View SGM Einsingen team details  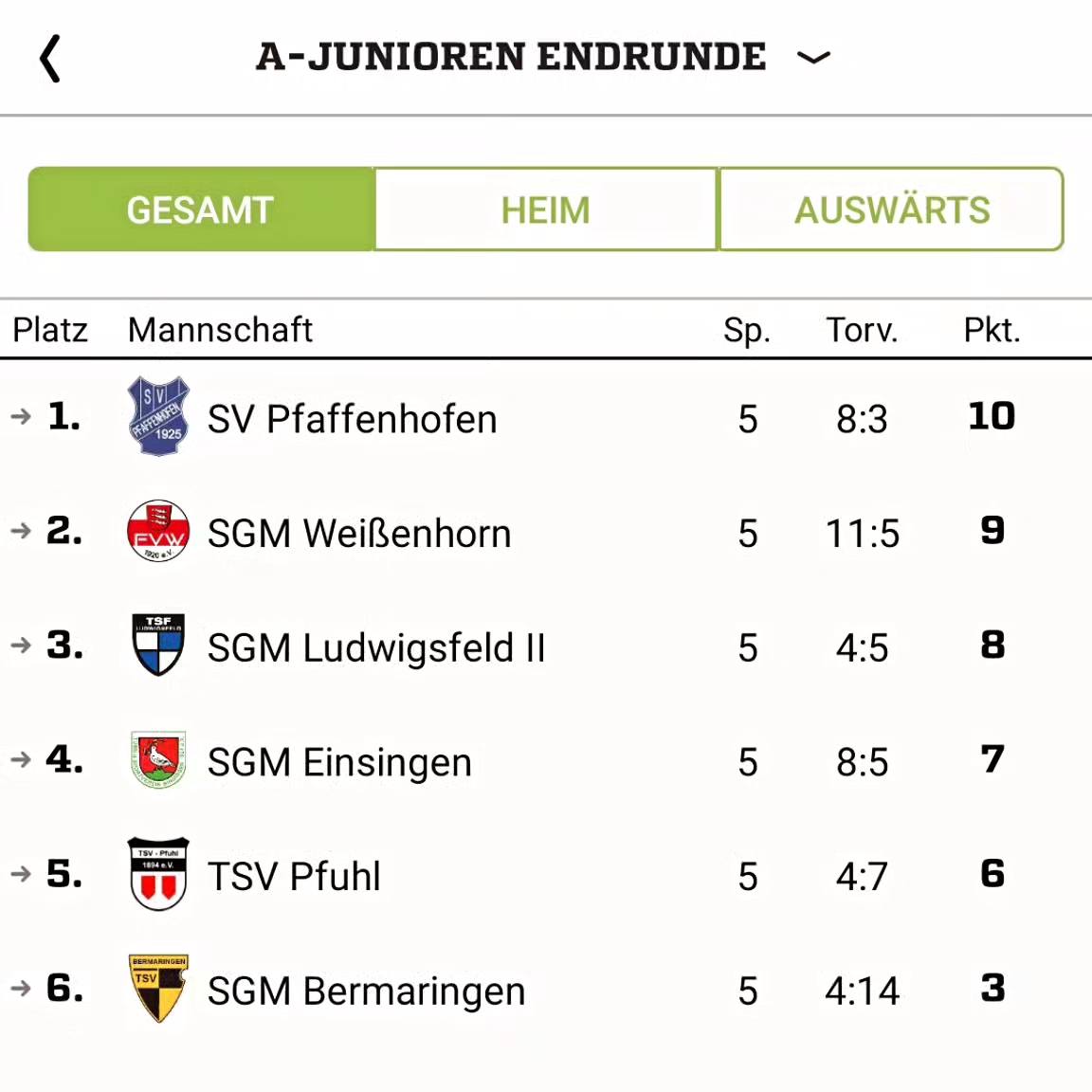[339, 763]
